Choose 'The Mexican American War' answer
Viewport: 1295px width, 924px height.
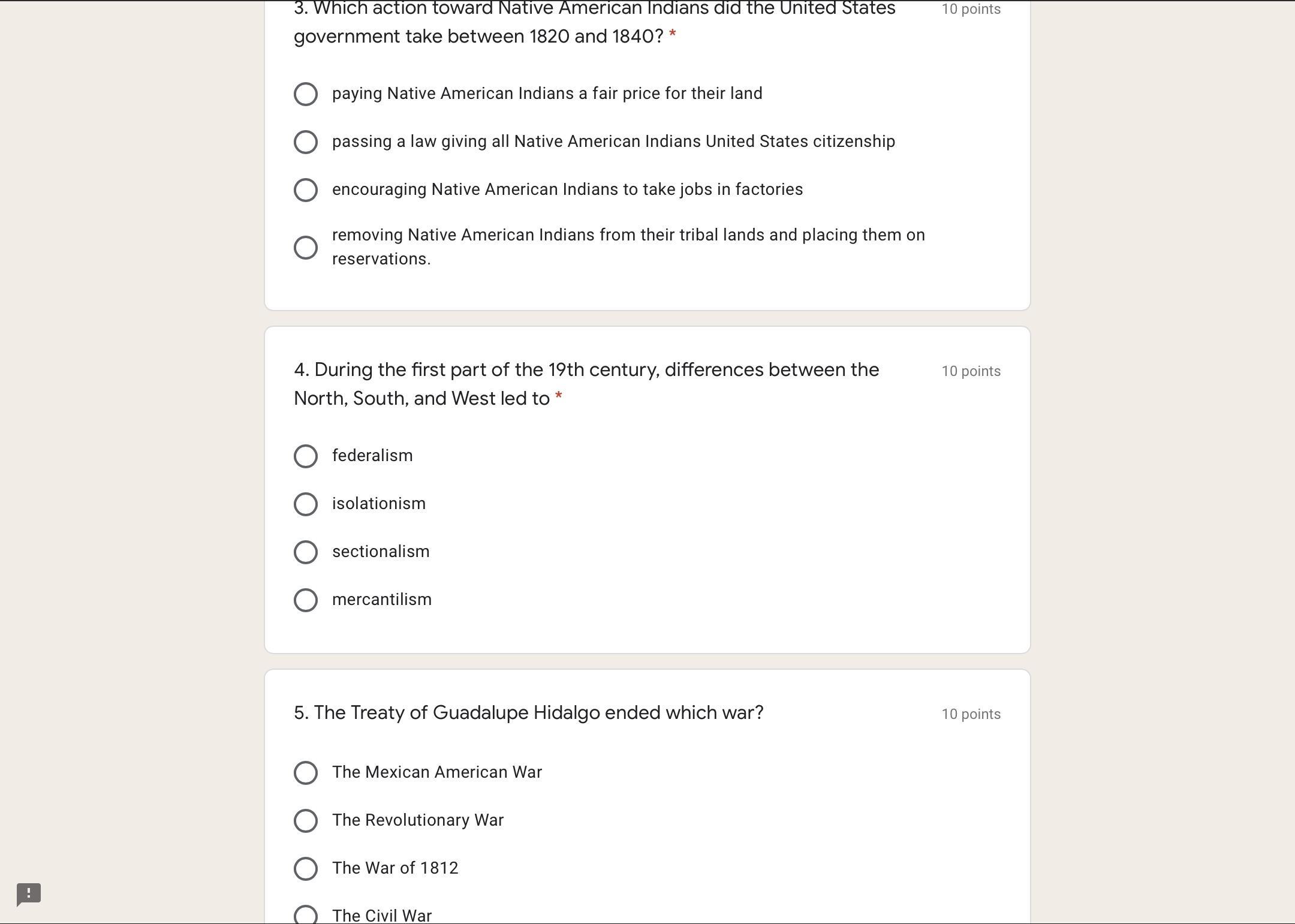pyautogui.click(x=306, y=773)
